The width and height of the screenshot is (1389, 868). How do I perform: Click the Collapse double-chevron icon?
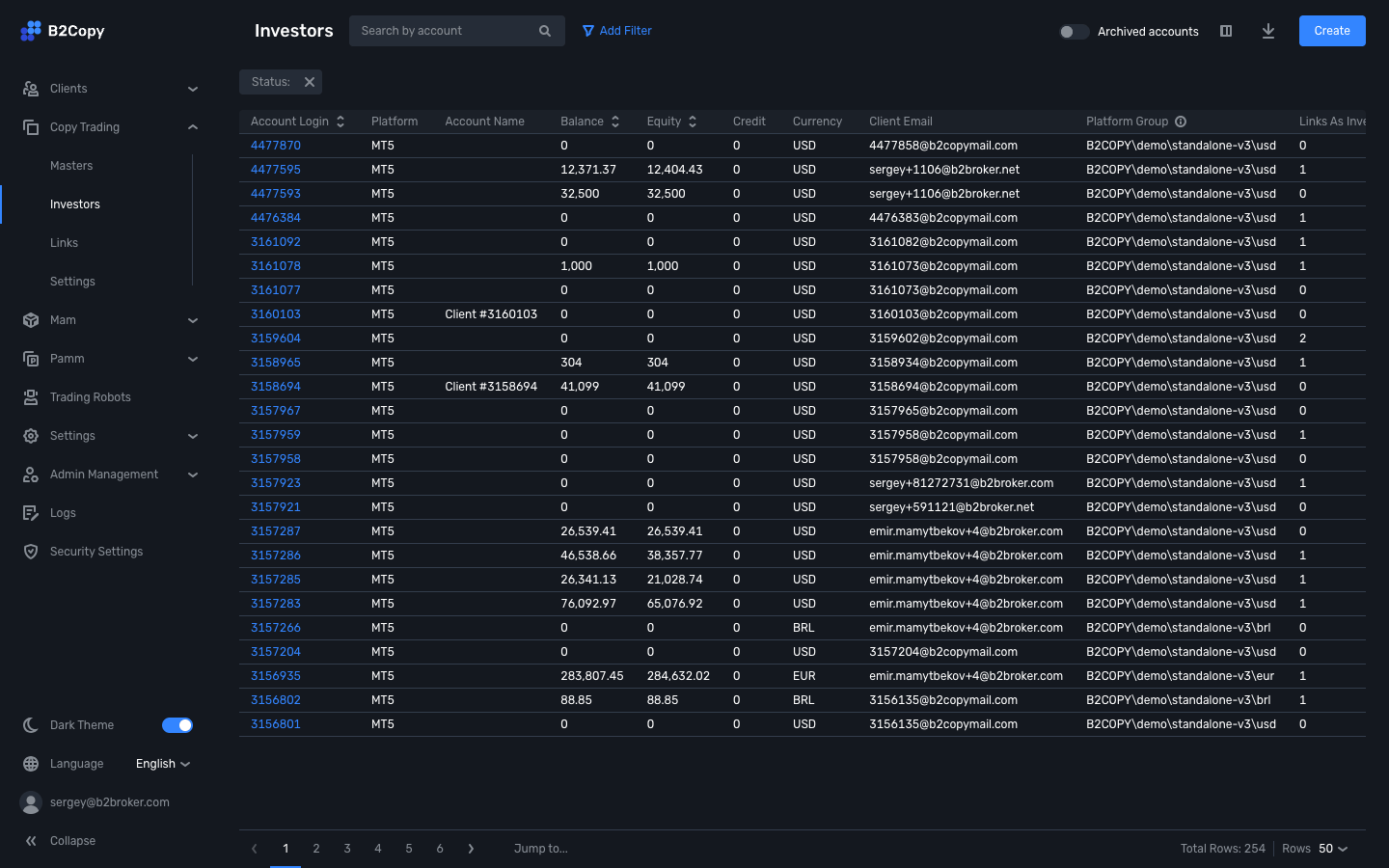click(x=31, y=841)
